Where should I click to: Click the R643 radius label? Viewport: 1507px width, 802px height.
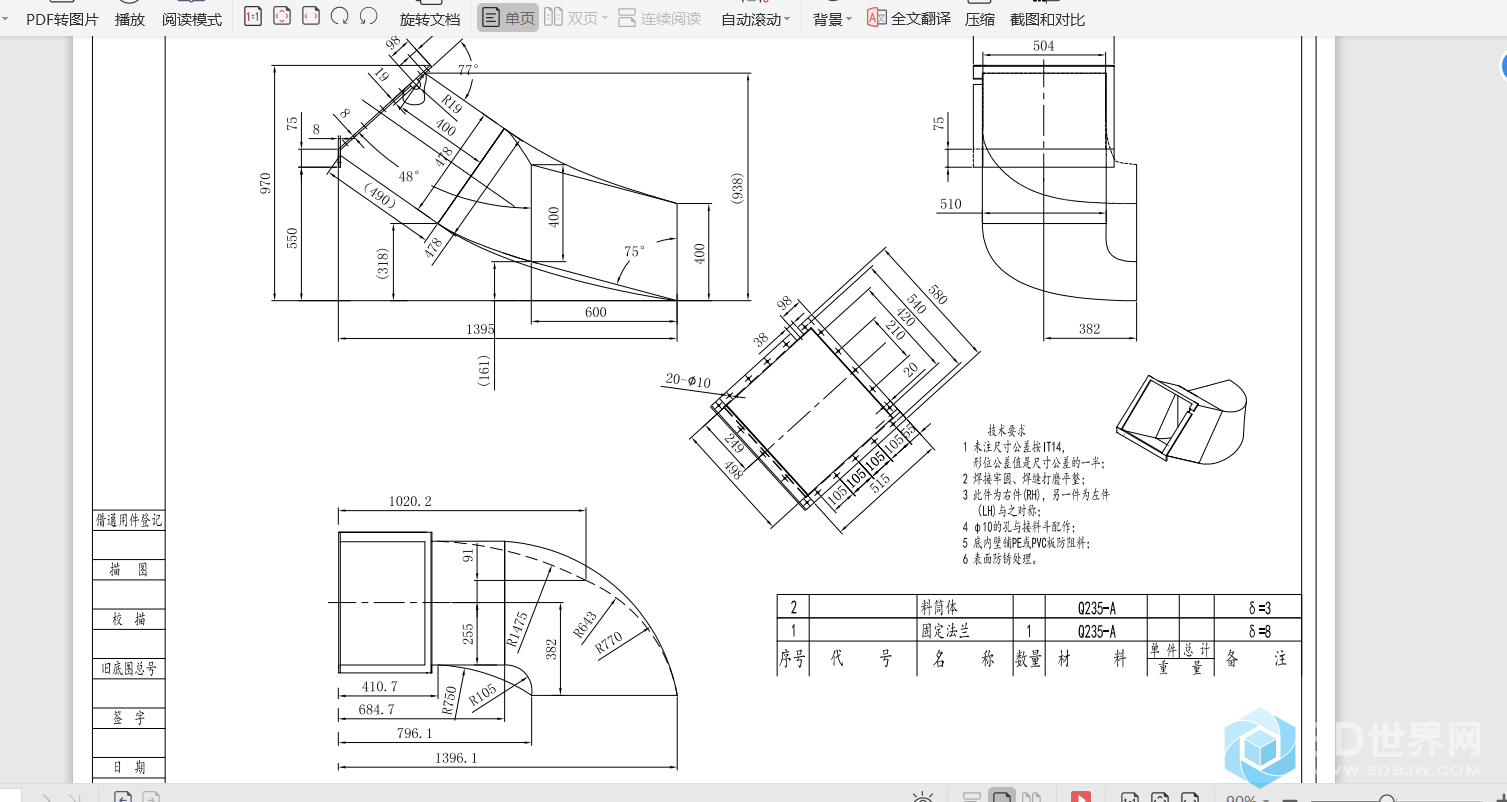click(x=585, y=624)
